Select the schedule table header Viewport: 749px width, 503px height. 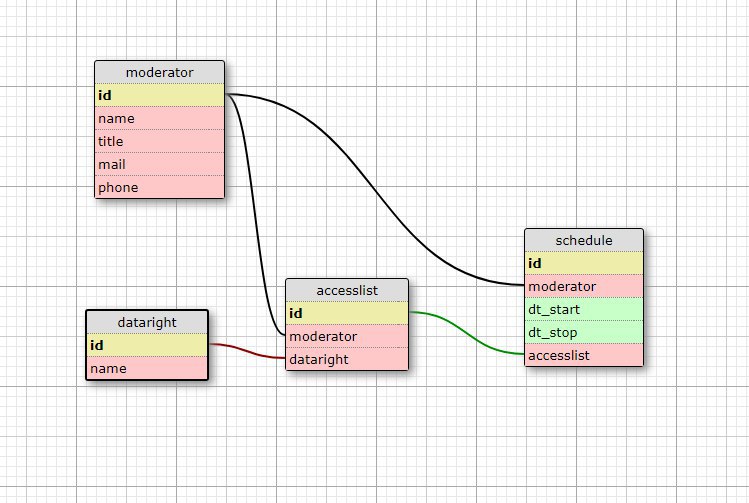pyautogui.click(x=584, y=240)
